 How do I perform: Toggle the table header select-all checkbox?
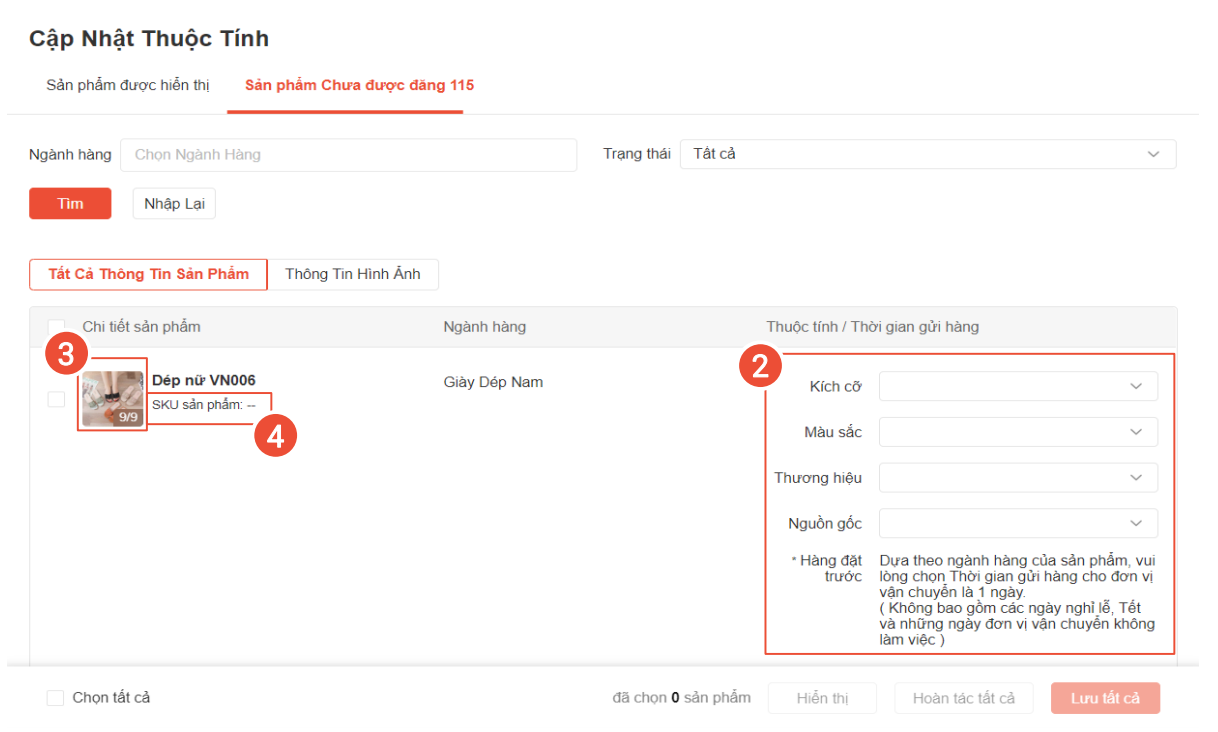[56, 327]
